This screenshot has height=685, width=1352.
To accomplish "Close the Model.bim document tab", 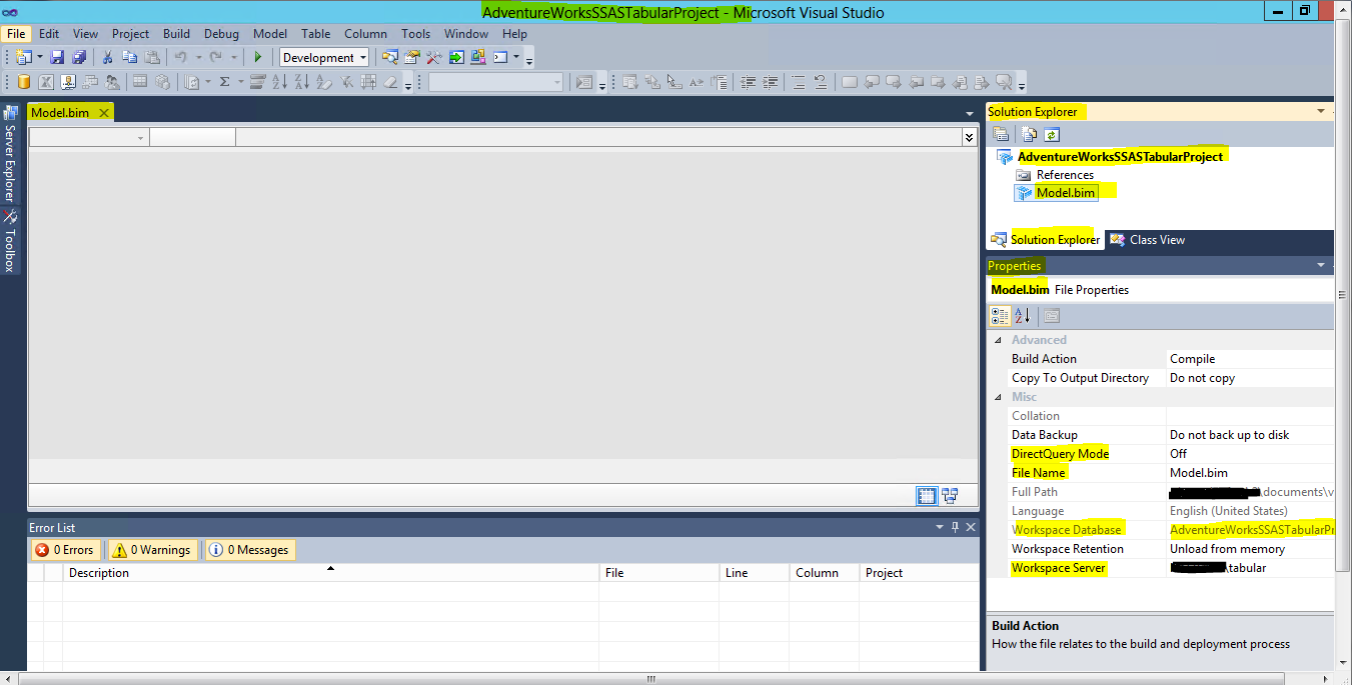I will pyautogui.click(x=104, y=112).
